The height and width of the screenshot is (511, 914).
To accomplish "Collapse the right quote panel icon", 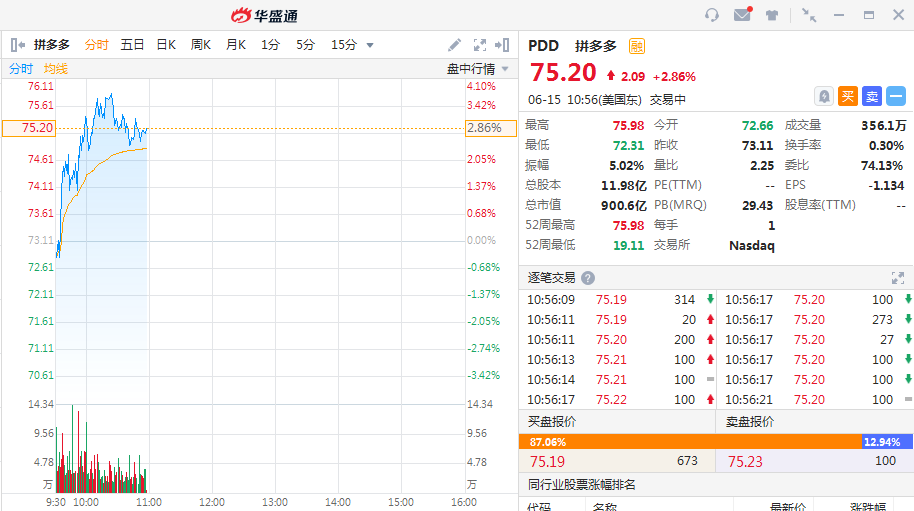I will click(x=503, y=45).
